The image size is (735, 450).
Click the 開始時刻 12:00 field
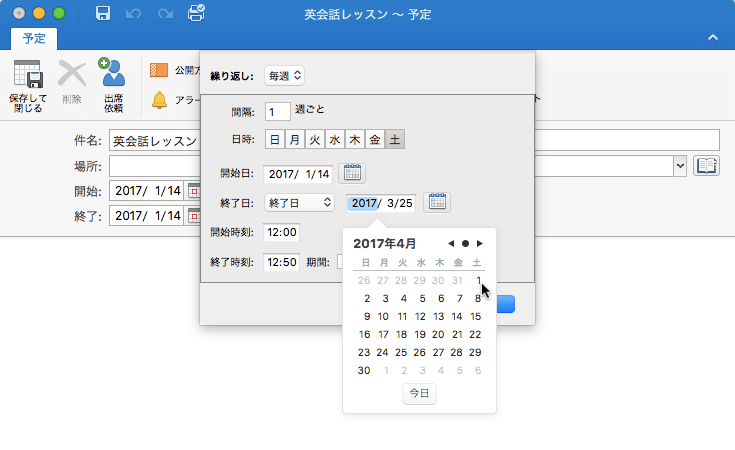(x=281, y=232)
